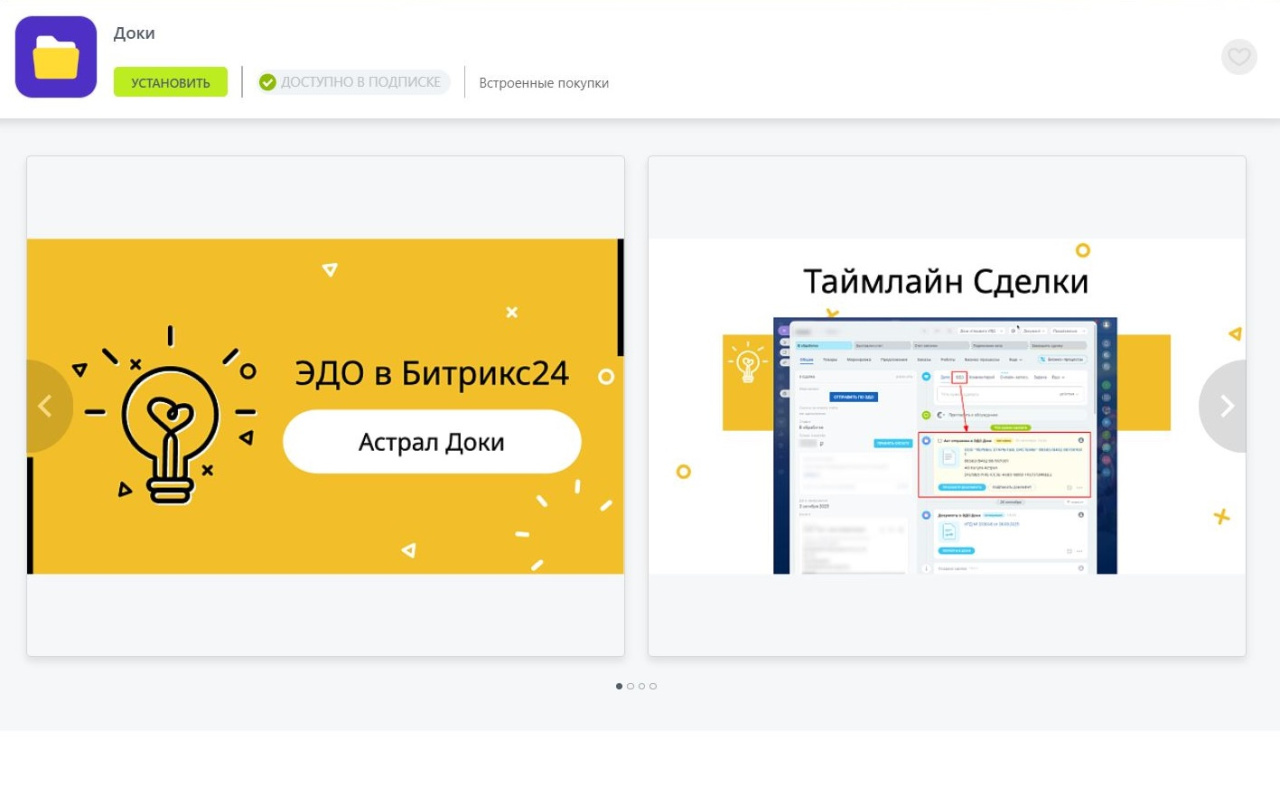Add app to favorites with heart icon
1280x787 pixels.
point(1238,57)
